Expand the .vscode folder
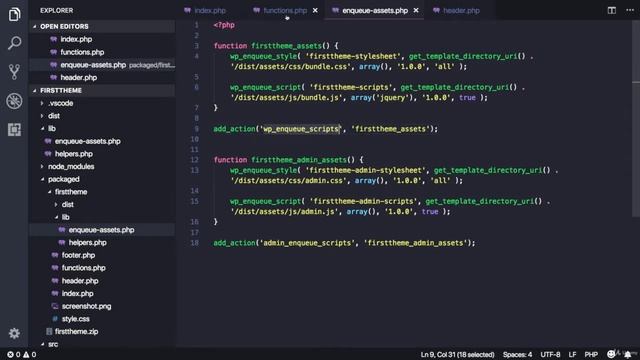Image resolution: width=640 pixels, height=360 pixels. (x=61, y=103)
